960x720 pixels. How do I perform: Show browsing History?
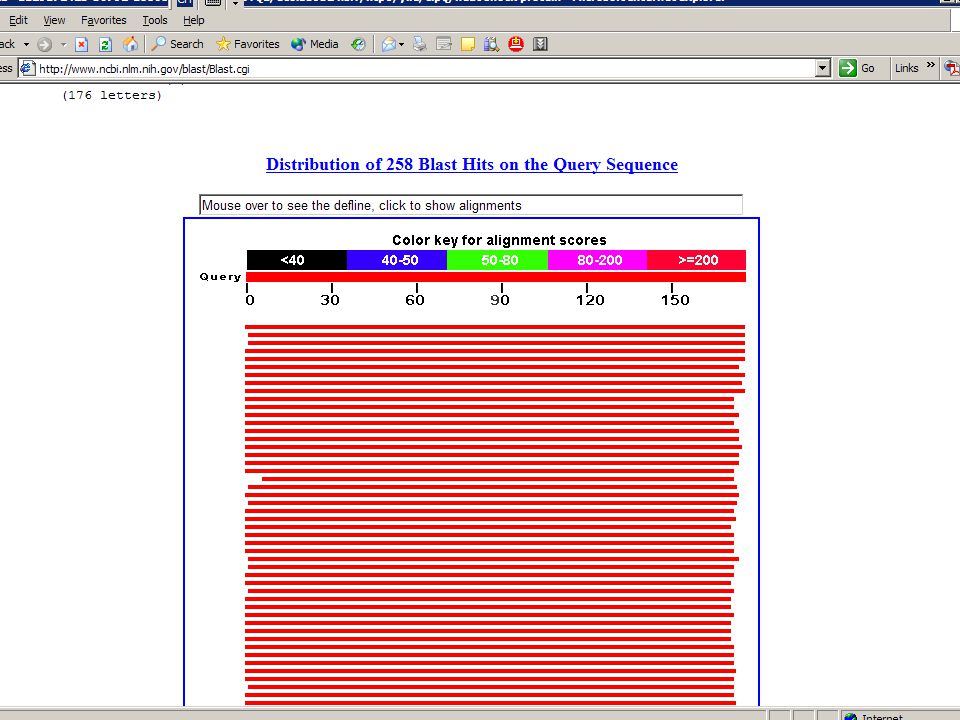(358, 44)
